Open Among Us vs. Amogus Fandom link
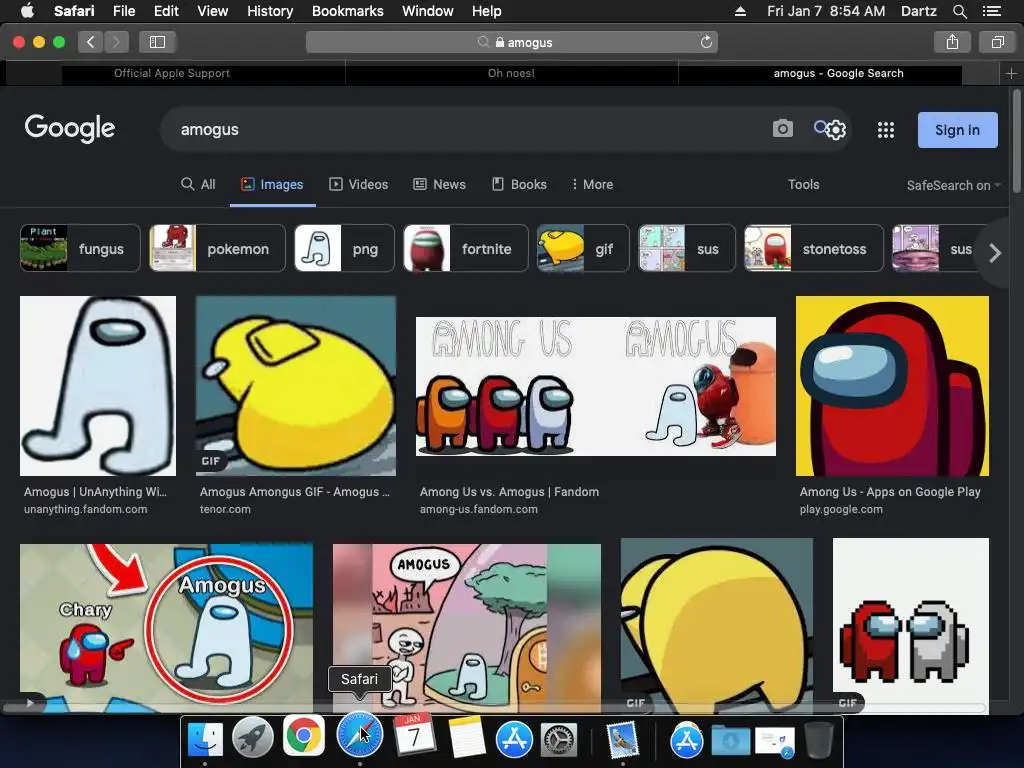1024x768 pixels. (x=509, y=492)
